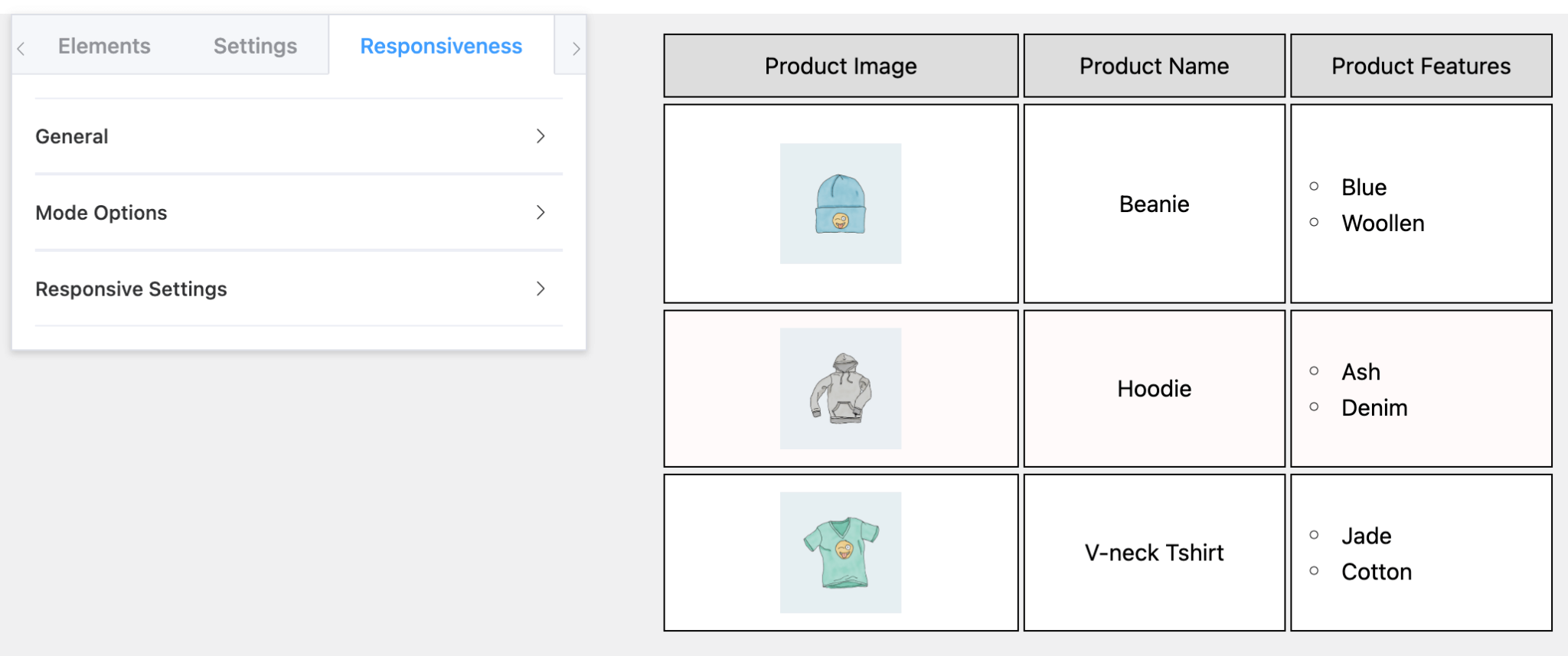Select the Denim feature under Hoodie
1568x656 pixels.
(x=1374, y=408)
